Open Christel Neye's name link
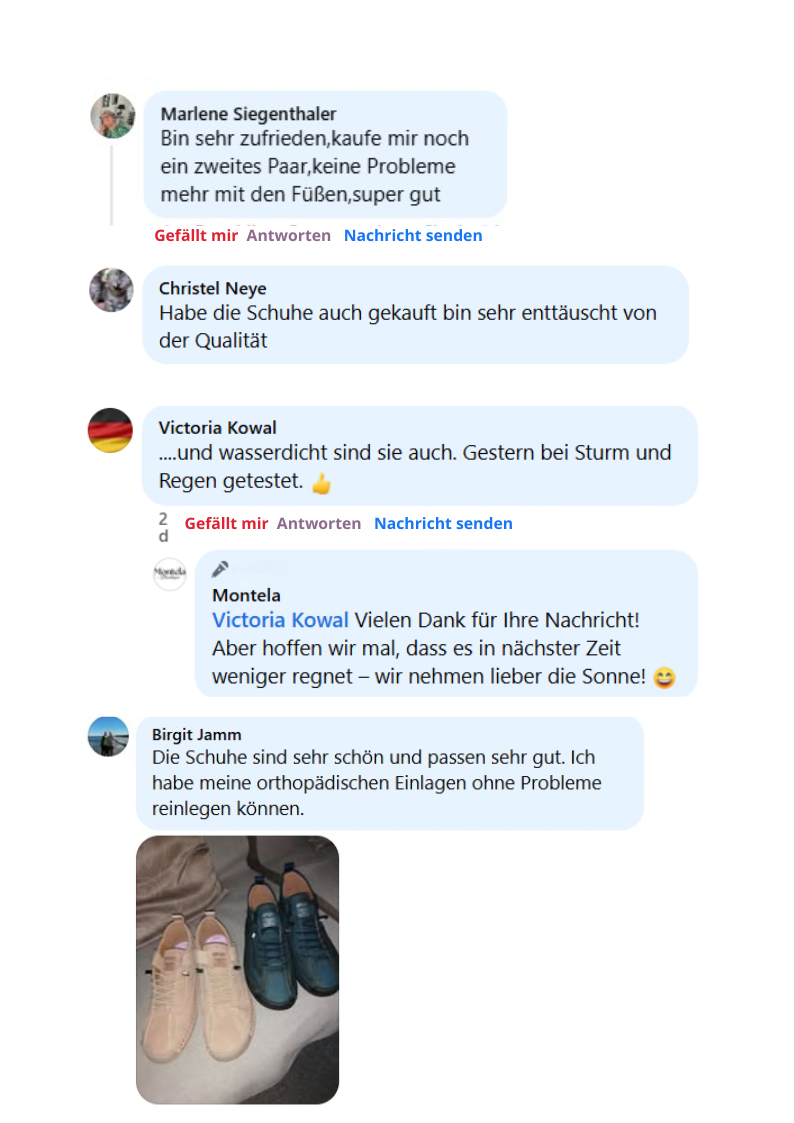794x1123 pixels. tap(213, 289)
